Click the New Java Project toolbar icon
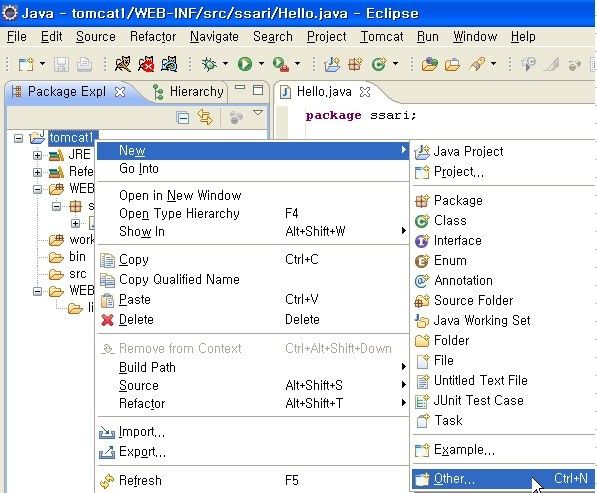The width and height of the screenshot is (597, 493). (332, 64)
